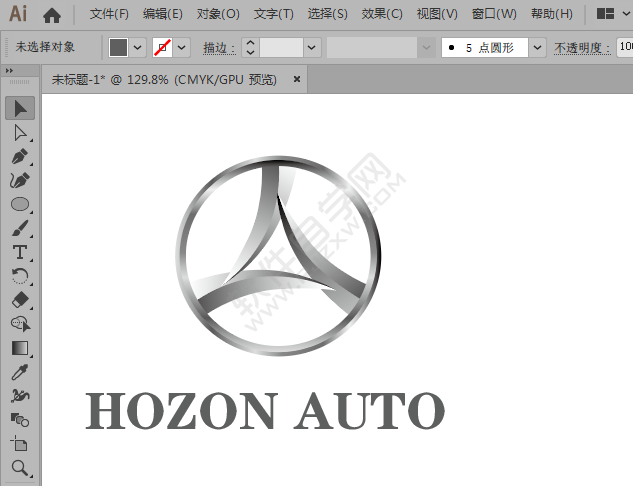Screen dimensions: 633x486
Task: Open the 视图(V) menu
Action: pyautogui.click(x=437, y=14)
